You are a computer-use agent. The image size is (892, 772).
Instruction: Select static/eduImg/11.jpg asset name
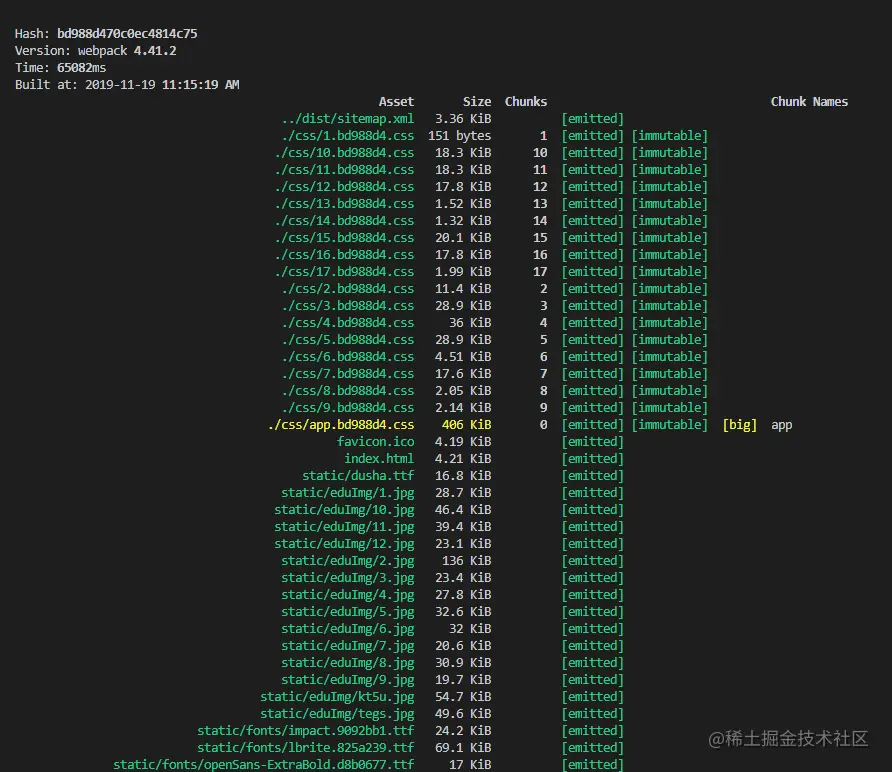[344, 527]
